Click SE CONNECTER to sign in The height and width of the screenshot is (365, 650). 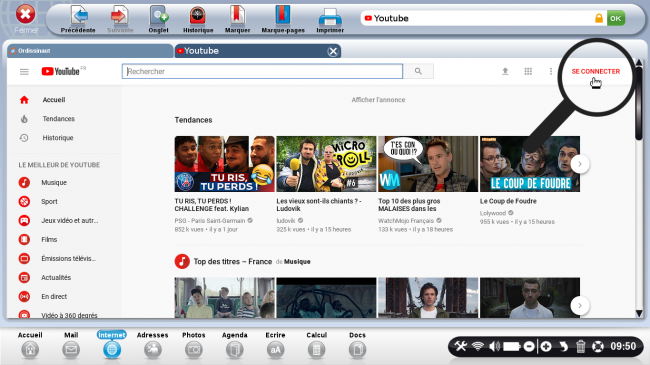pos(596,71)
